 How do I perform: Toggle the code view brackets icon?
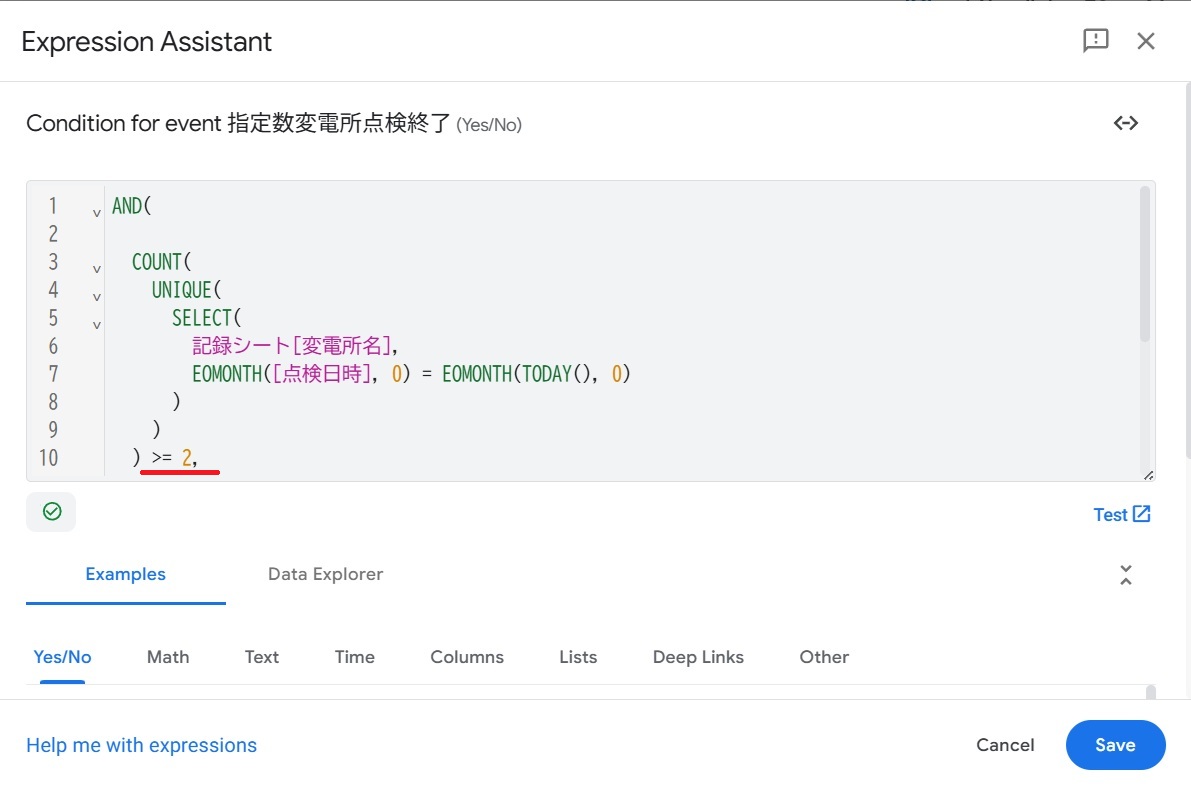[x=1126, y=123]
